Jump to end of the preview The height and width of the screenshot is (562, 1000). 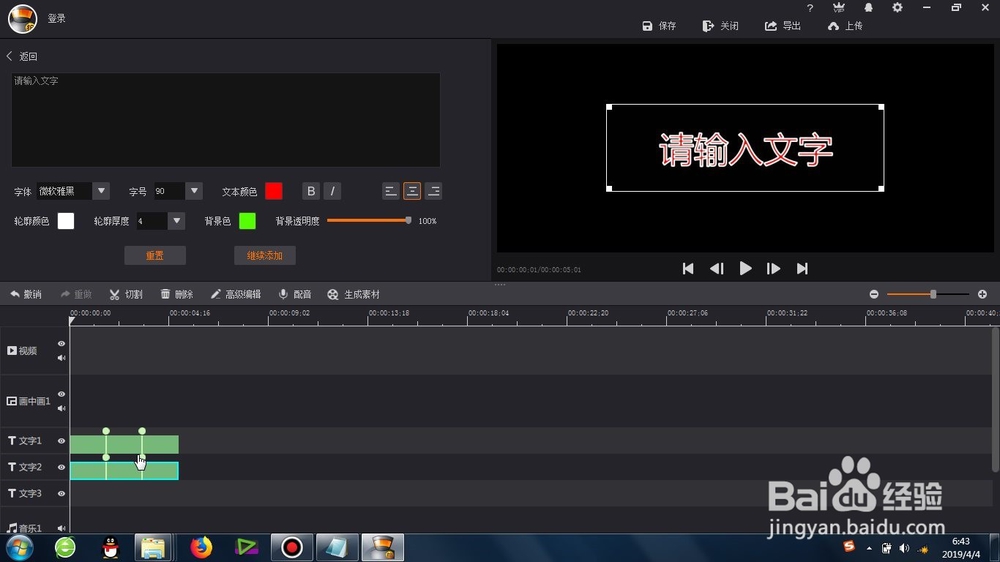pyautogui.click(x=802, y=269)
